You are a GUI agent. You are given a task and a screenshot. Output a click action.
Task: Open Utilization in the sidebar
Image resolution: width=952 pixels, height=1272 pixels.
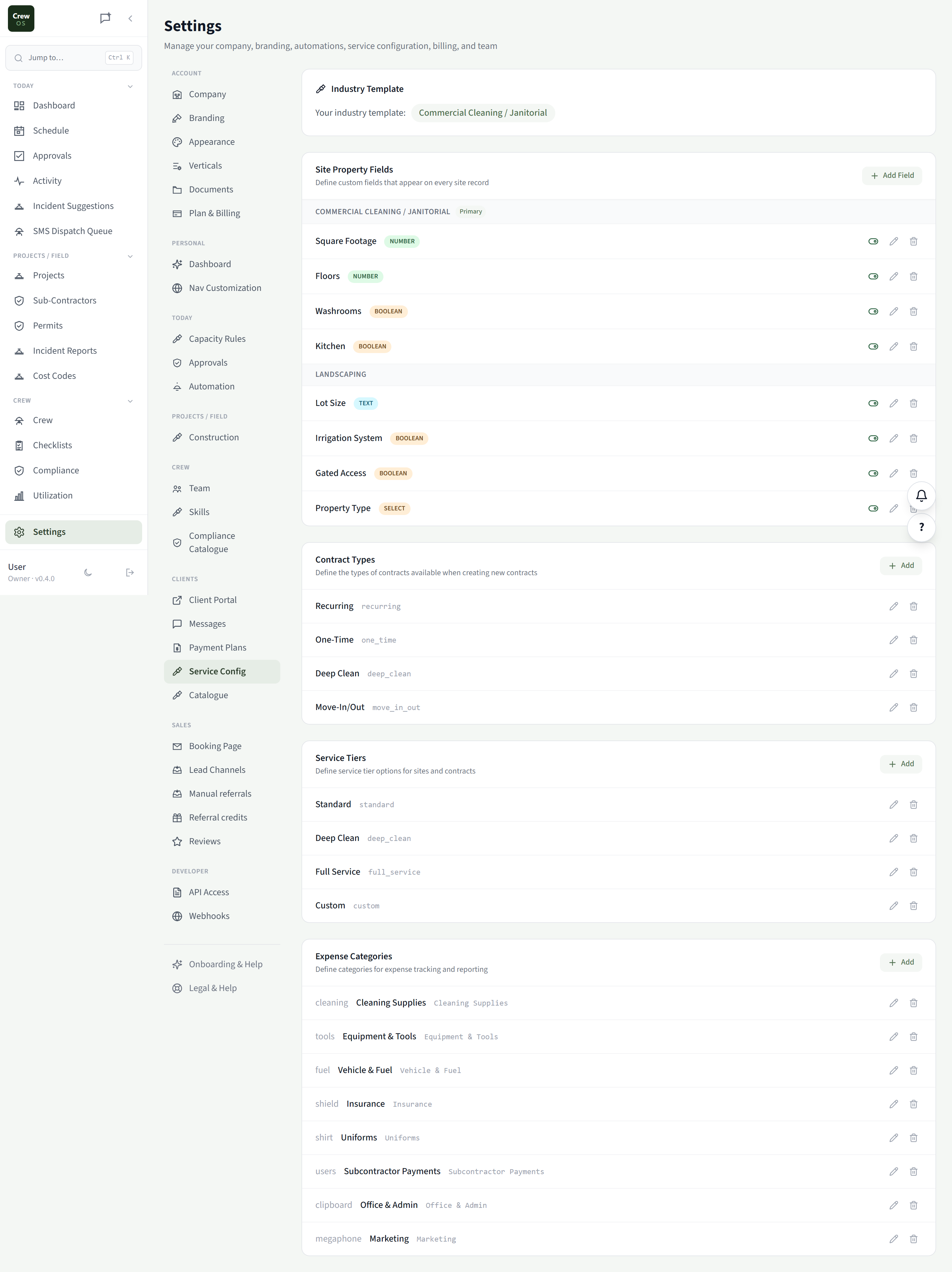pos(74,496)
